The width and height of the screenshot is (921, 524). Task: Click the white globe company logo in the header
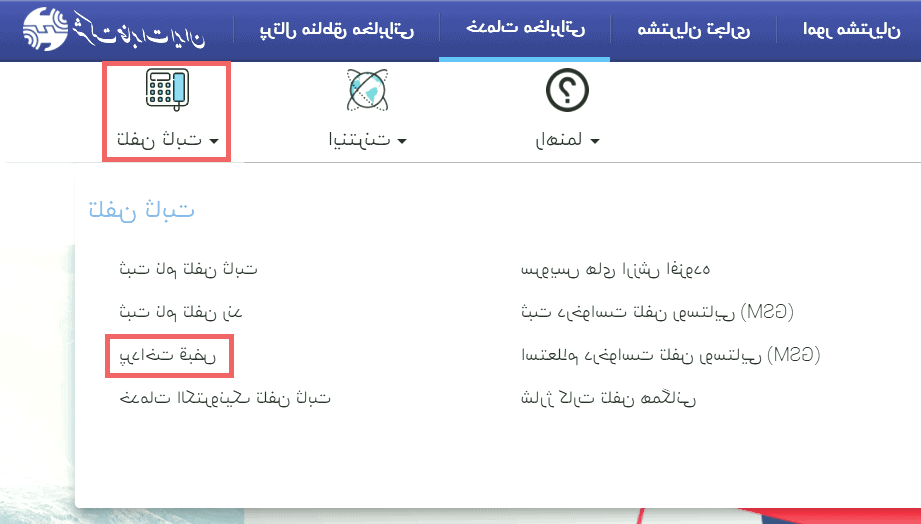(45, 29)
